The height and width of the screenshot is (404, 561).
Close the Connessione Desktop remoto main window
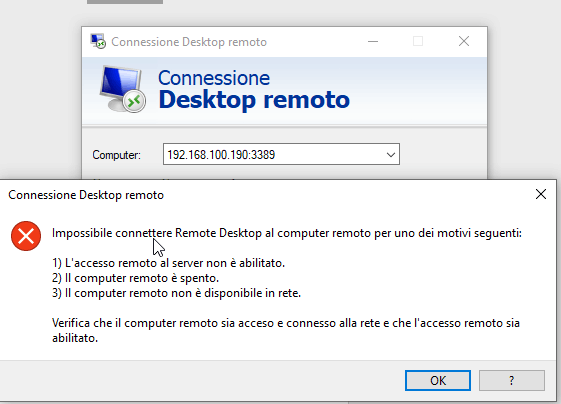coord(464,42)
